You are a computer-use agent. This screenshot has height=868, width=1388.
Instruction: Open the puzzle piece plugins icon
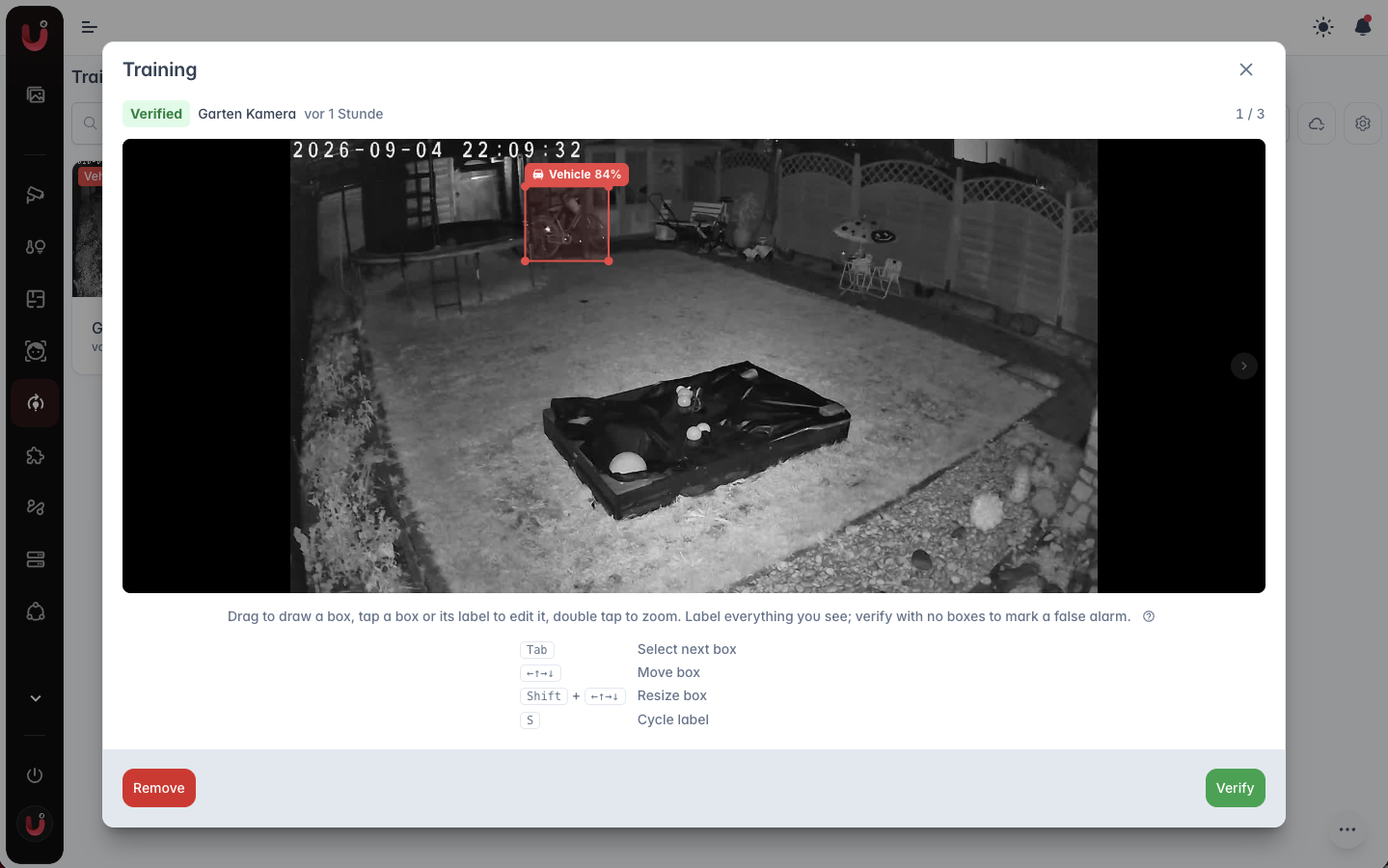36,455
